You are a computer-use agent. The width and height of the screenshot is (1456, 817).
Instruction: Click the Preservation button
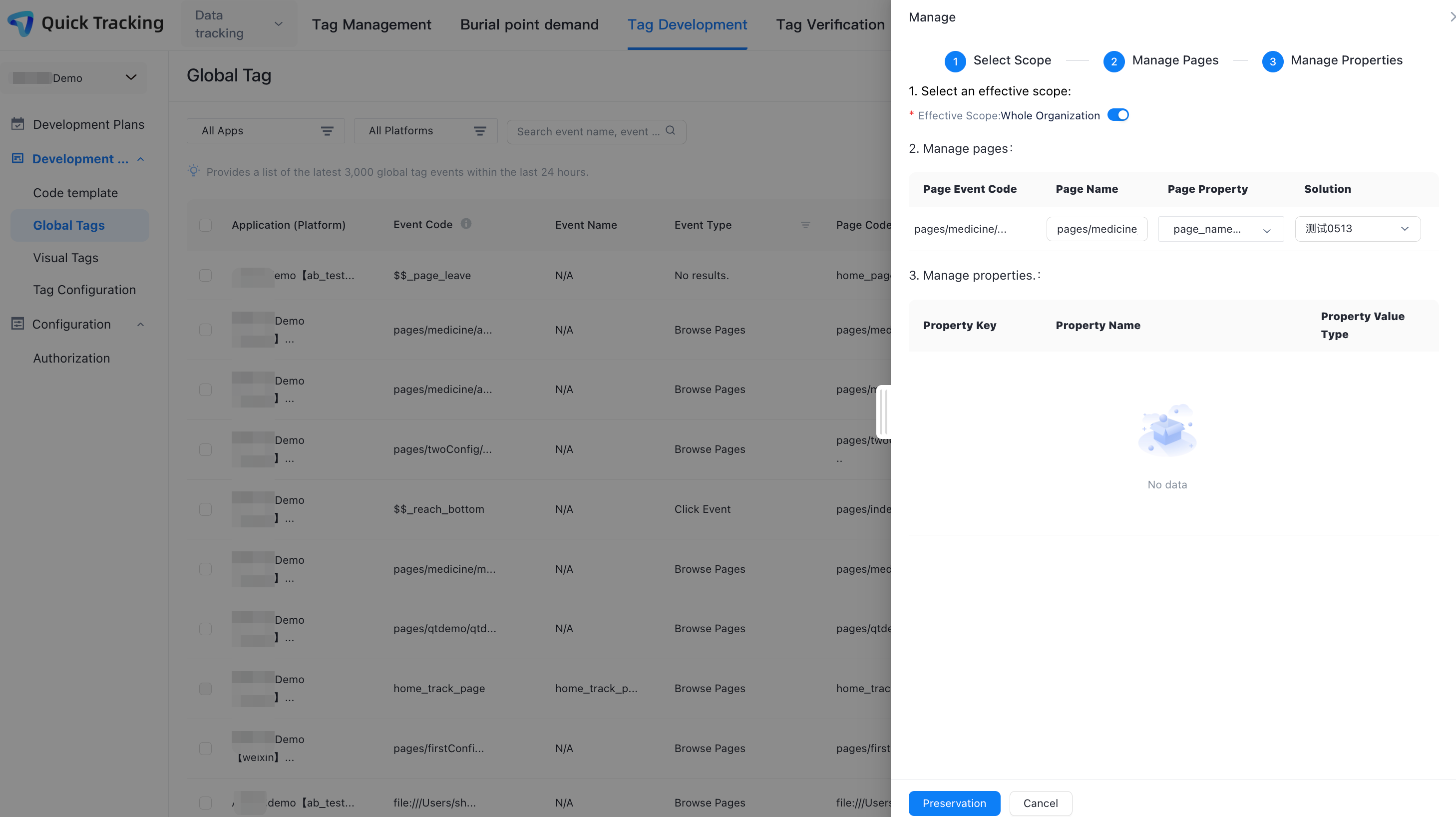(954, 804)
